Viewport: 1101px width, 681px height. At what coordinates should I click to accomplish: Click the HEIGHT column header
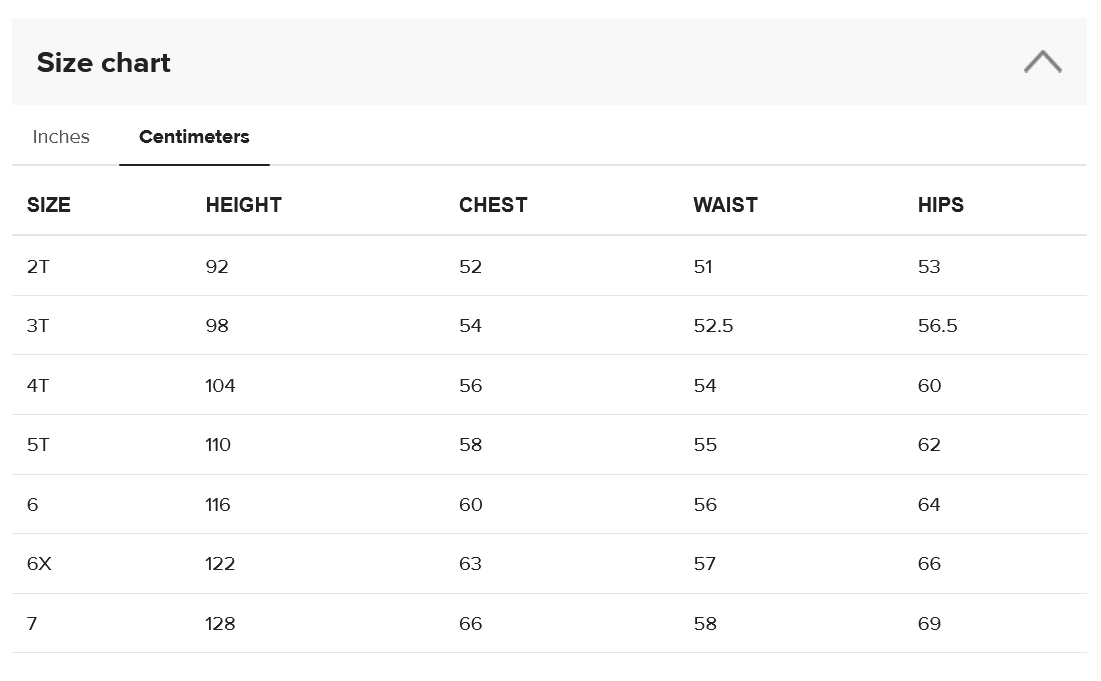pos(244,205)
